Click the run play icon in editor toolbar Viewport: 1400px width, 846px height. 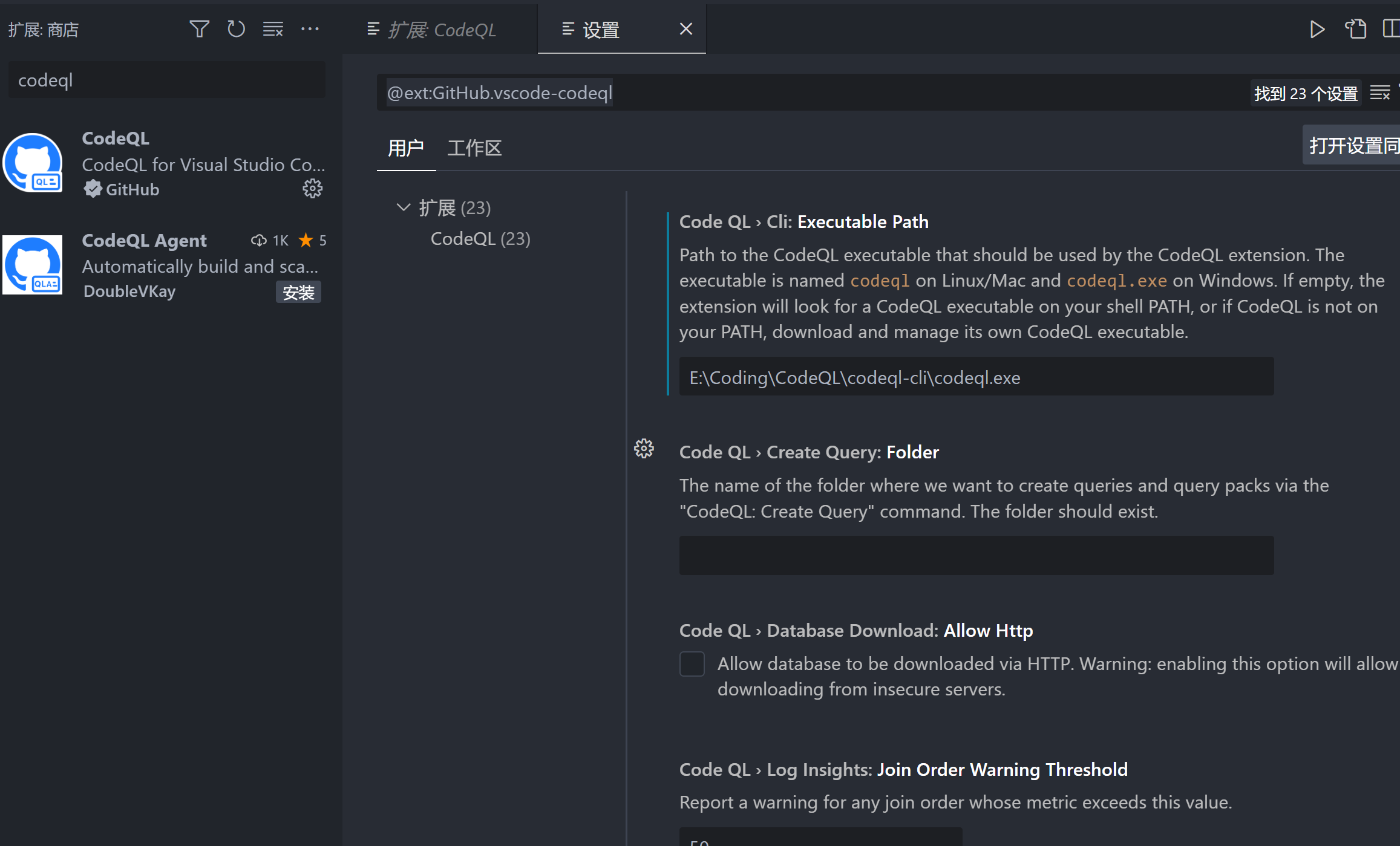click(x=1317, y=28)
